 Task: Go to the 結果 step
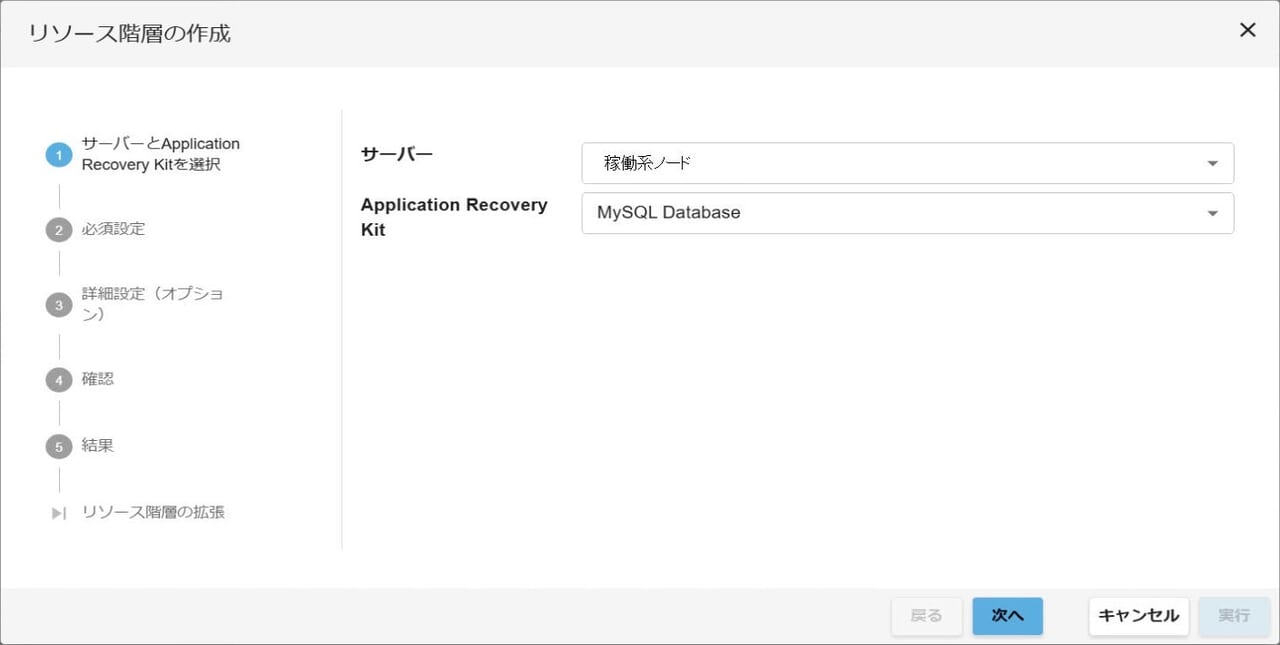(98, 445)
